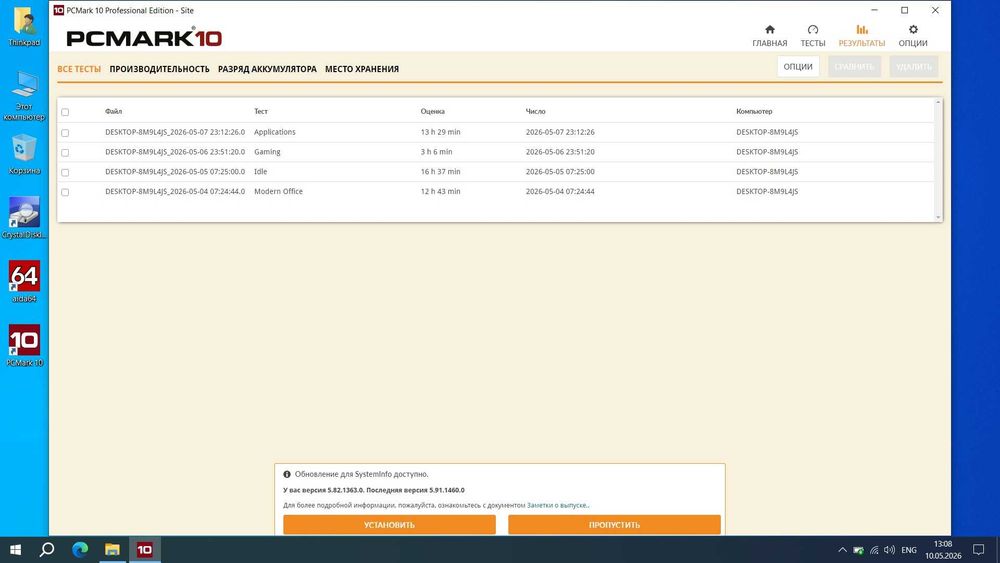Click PCMark 10 title bar app icon
Screen dimensions: 1000x563
pyautogui.click(x=59, y=10)
